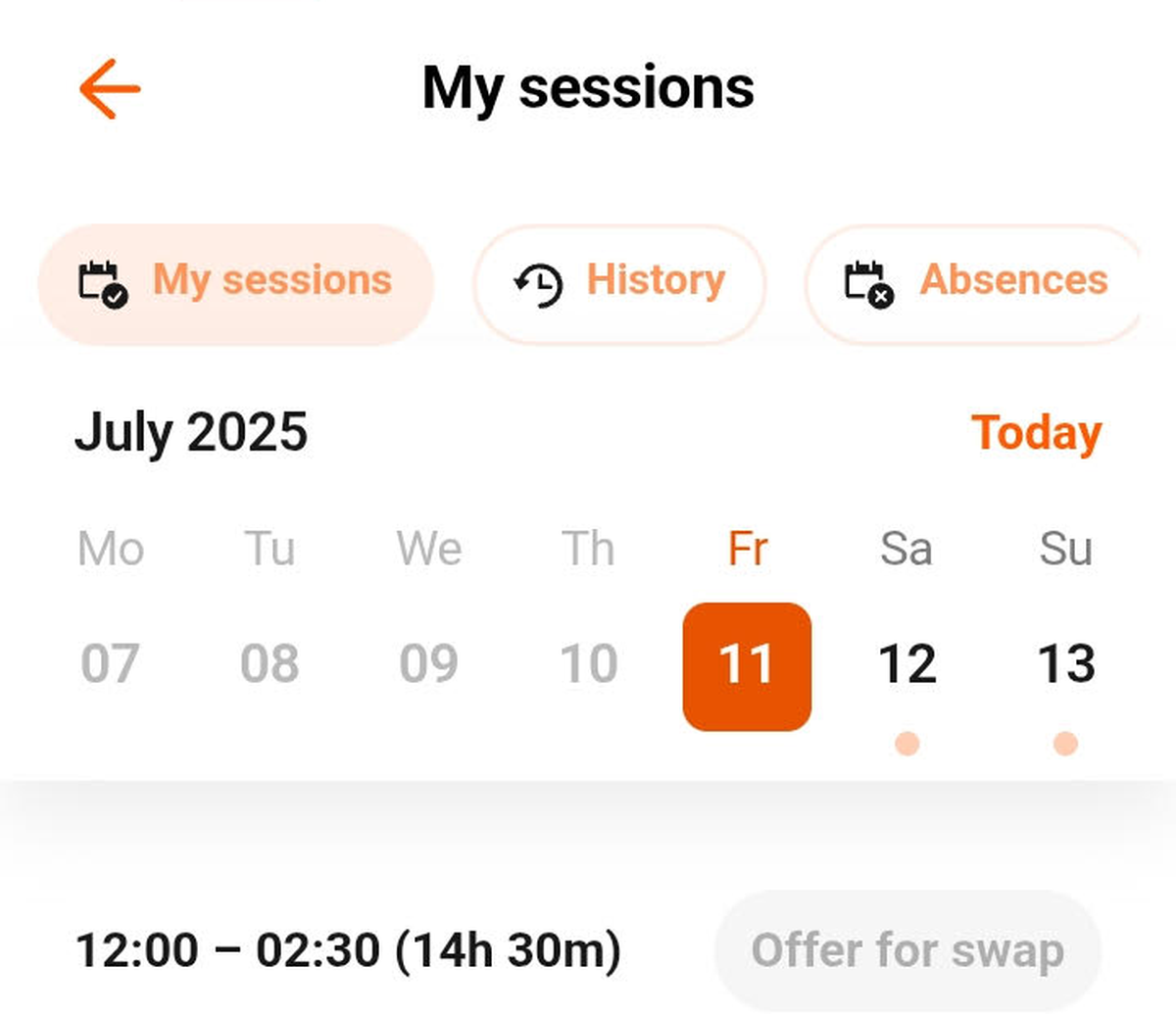Screen dimensions: 1176x1014
Task: Click the calendar-check icon in My sessions
Action: click(x=103, y=284)
